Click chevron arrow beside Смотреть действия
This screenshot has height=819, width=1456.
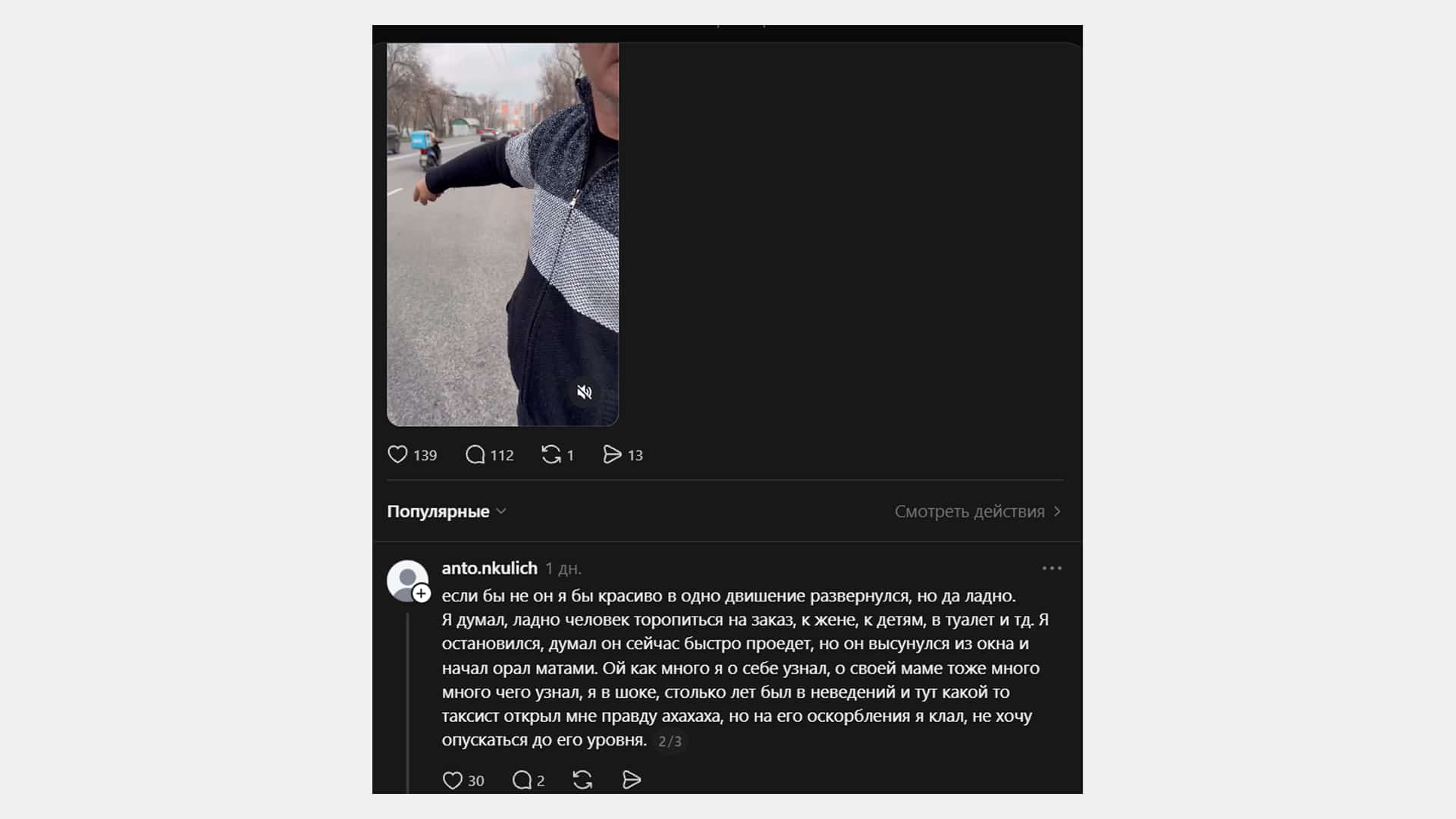pos(1057,511)
